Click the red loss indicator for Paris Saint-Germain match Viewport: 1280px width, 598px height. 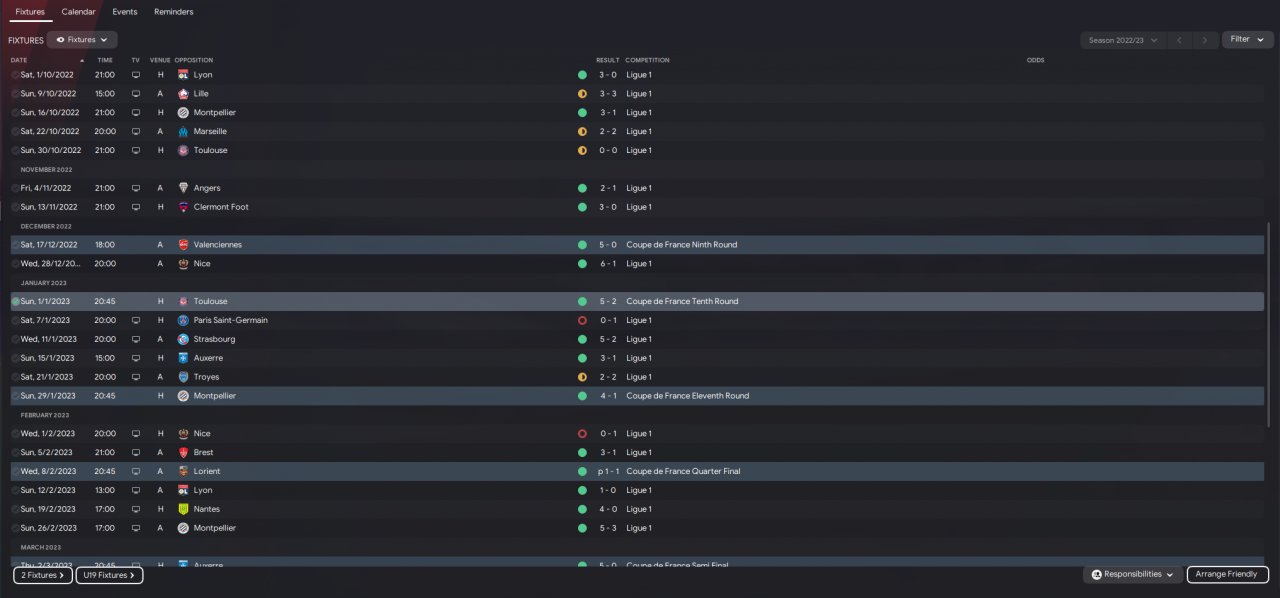[x=582, y=321]
